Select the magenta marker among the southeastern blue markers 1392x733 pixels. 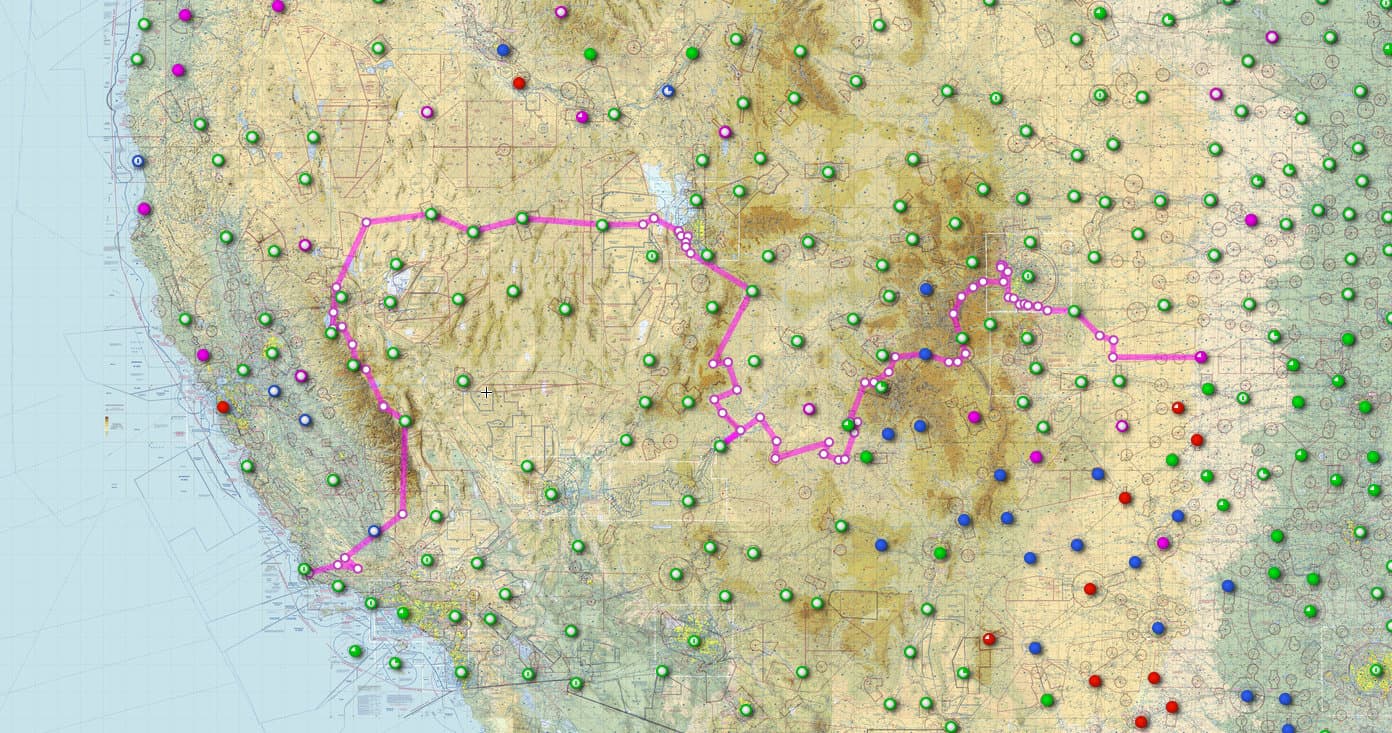coord(1163,543)
